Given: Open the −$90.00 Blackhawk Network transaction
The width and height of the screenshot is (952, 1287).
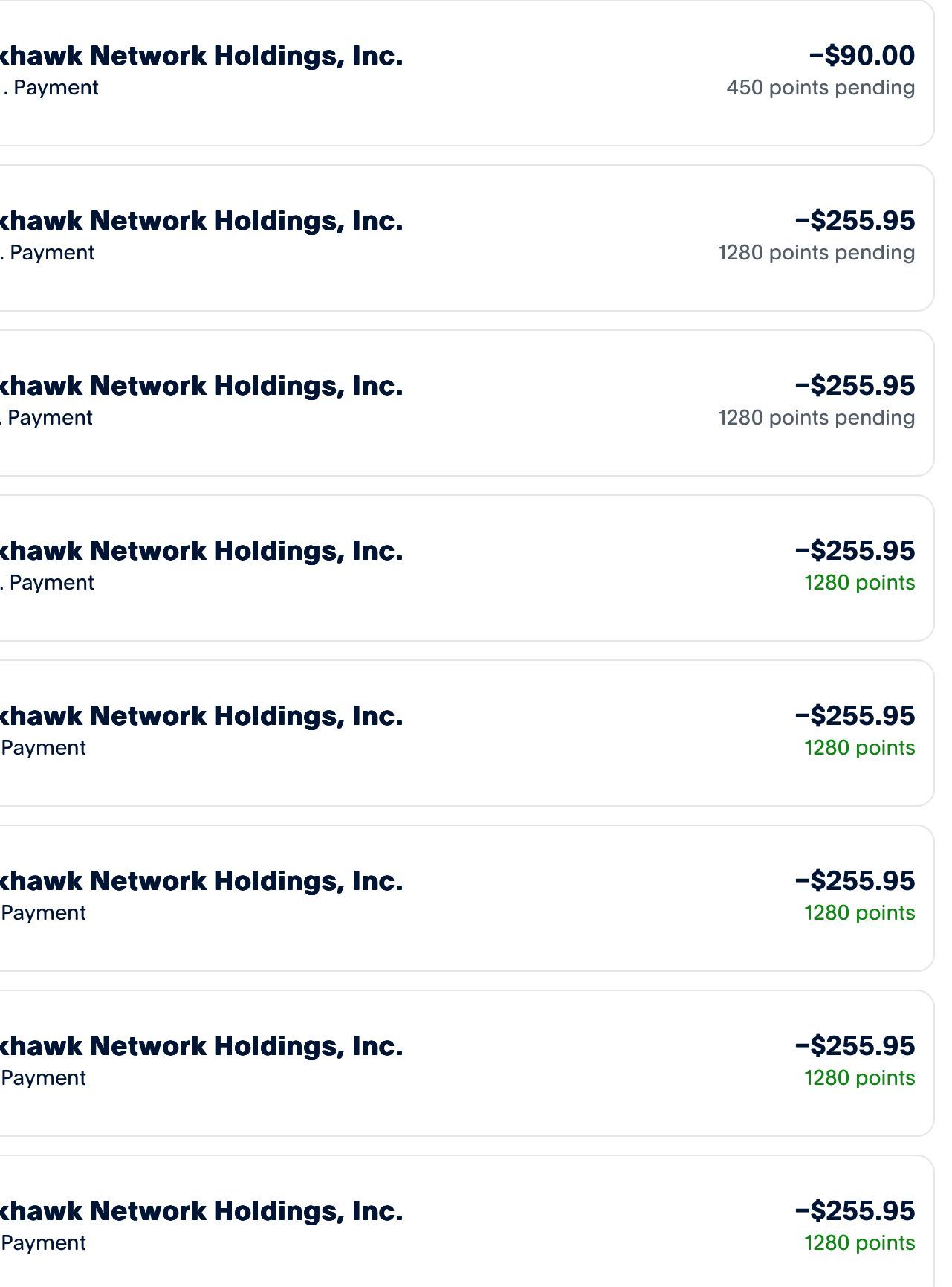Looking at the screenshot, I should pos(467,73).
